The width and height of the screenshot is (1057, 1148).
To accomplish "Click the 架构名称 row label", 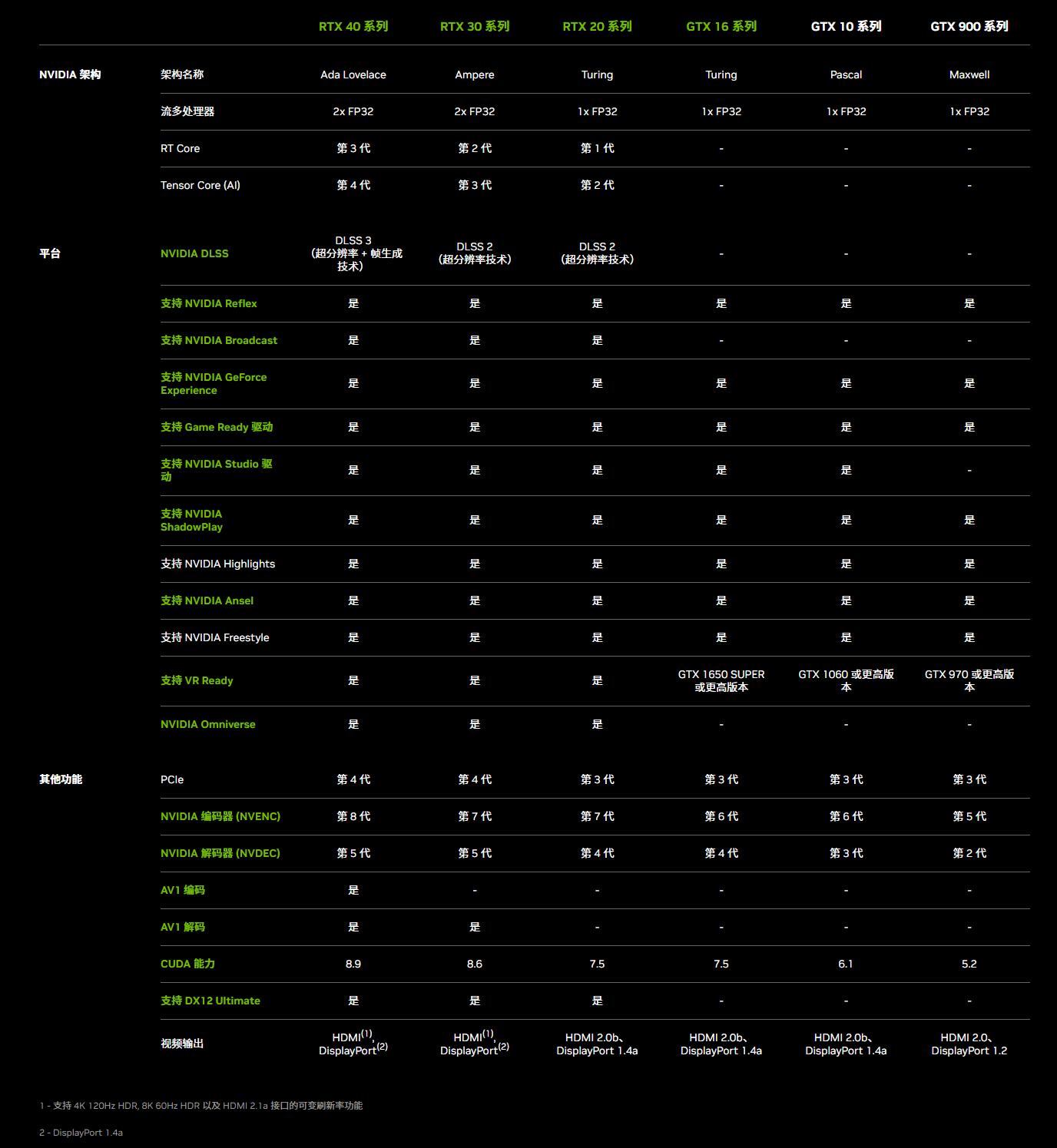I will click(182, 74).
